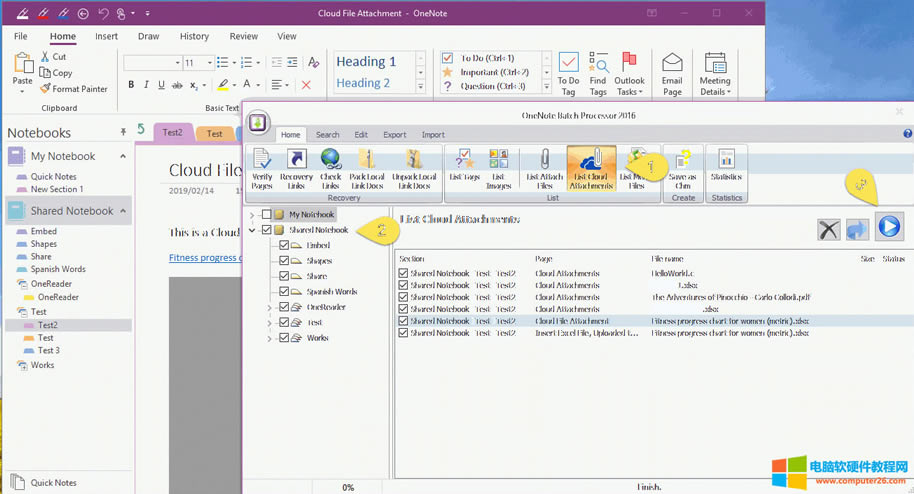Click the Verify Pages icon
The image size is (914, 494).
262,168
